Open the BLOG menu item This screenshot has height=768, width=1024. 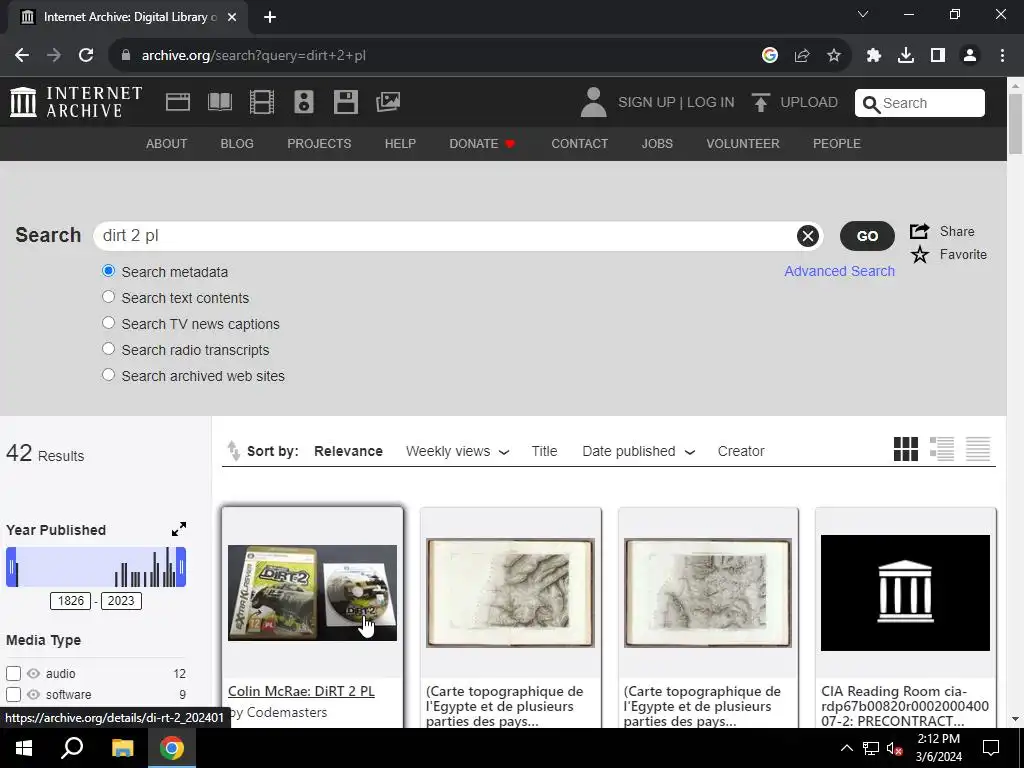[x=237, y=144]
